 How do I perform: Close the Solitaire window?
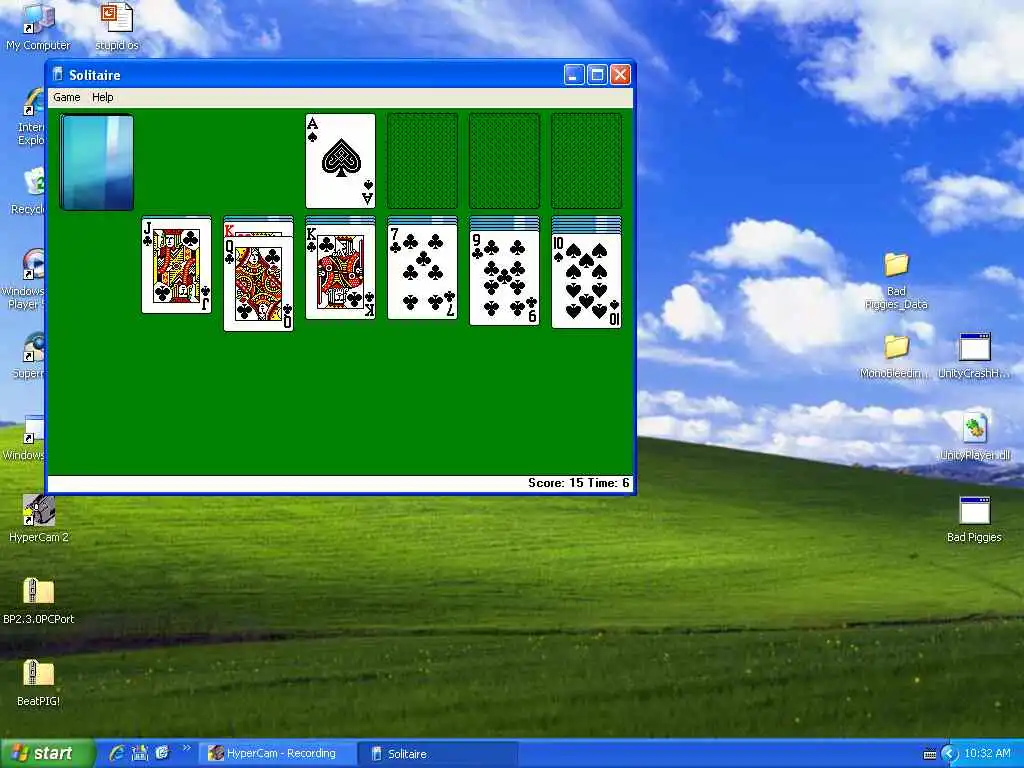620,75
